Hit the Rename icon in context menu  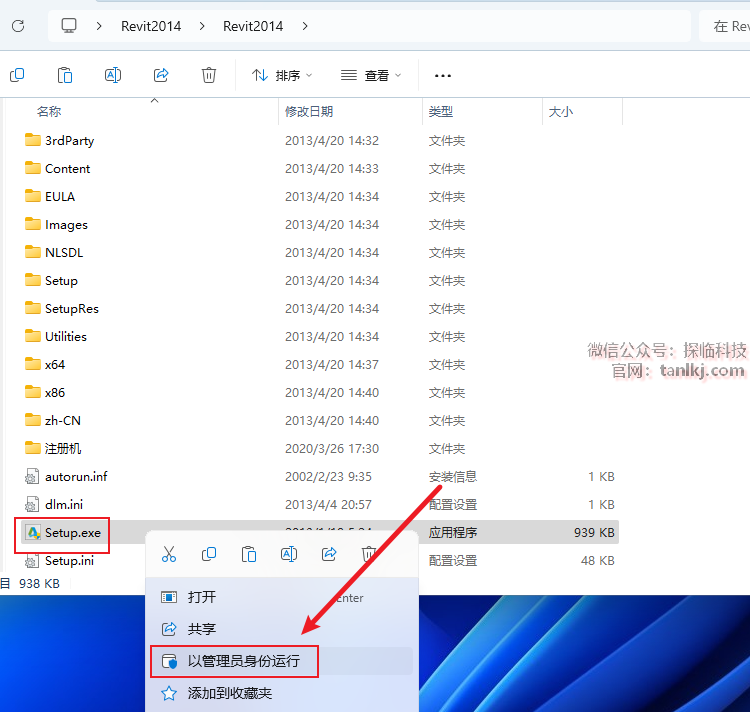point(289,554)
